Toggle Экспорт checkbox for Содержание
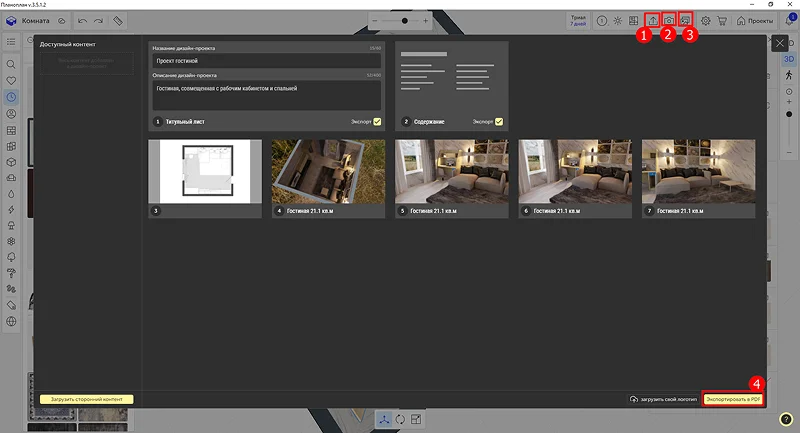This screenshot has width=800, height=433. [x=499, y=121]
